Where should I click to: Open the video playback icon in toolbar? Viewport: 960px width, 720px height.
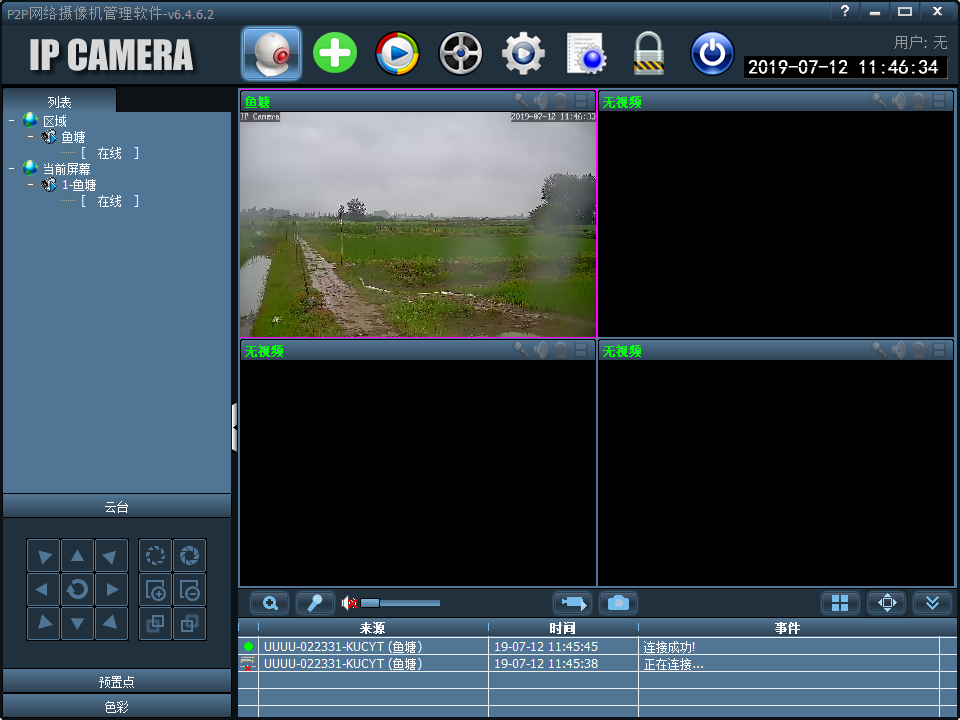[397, 53]
